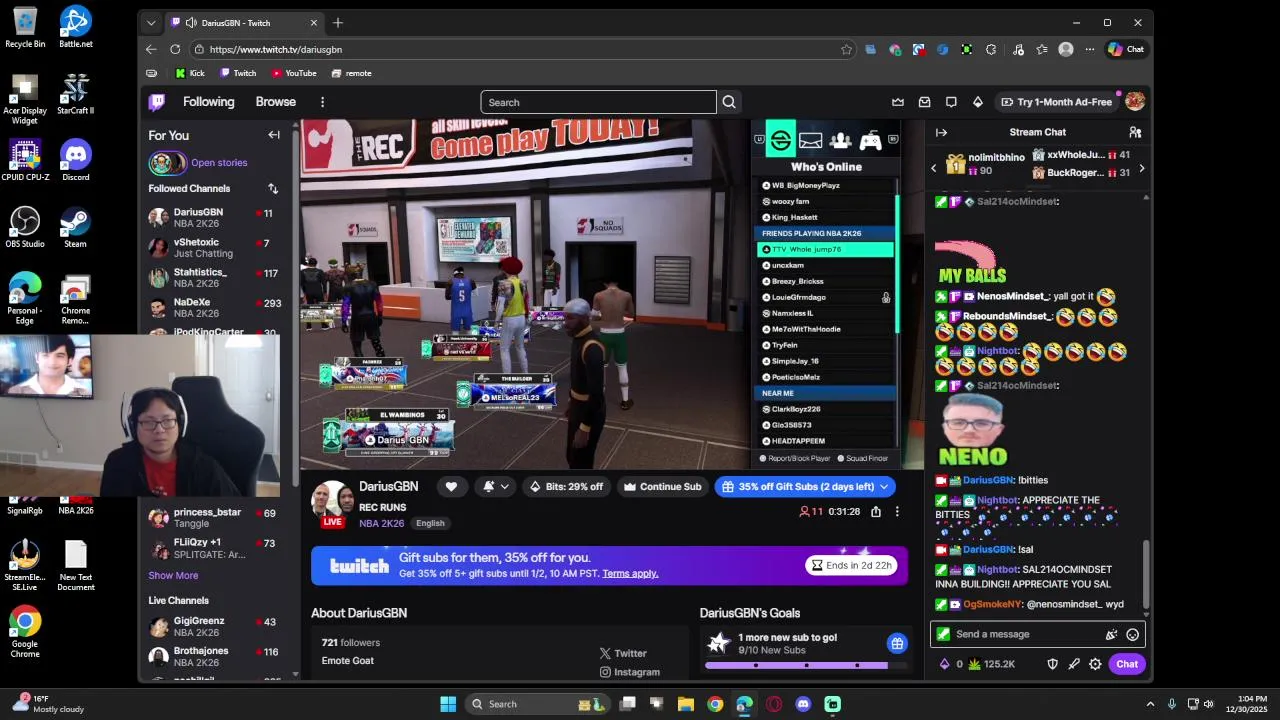Sort followed channels with the arrows icon

[x=273, y=188]
